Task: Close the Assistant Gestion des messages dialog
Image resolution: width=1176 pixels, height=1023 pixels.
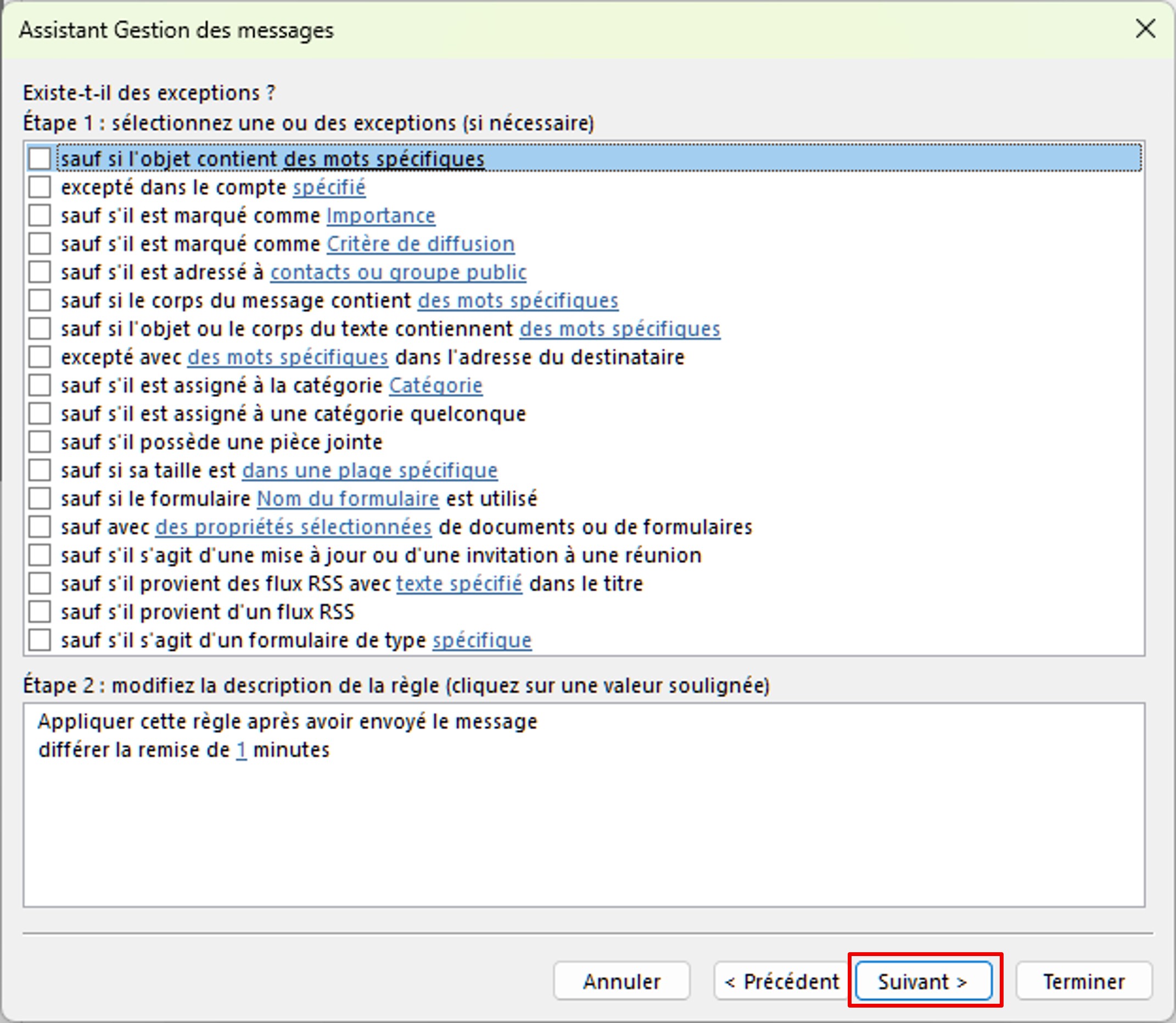Action: [x=1145, y=29]
